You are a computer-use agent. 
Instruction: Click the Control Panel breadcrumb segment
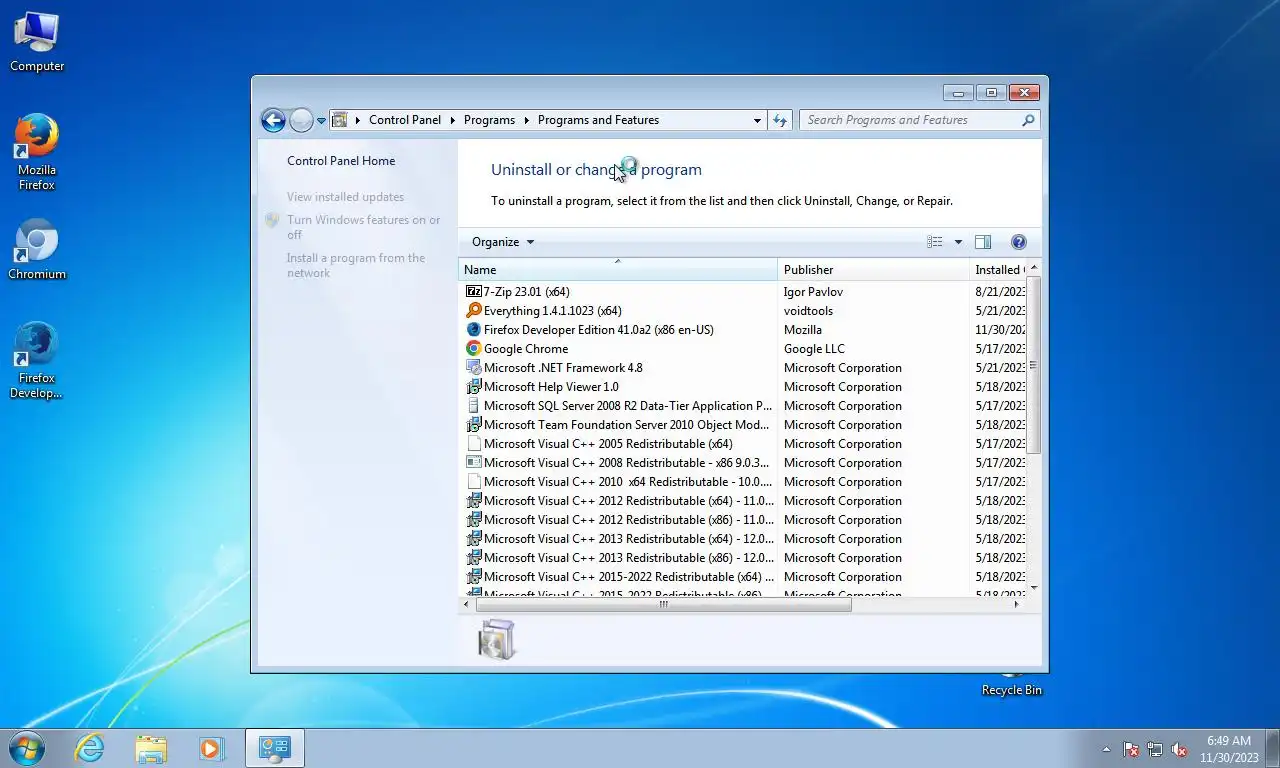click(x=405, y=120)
